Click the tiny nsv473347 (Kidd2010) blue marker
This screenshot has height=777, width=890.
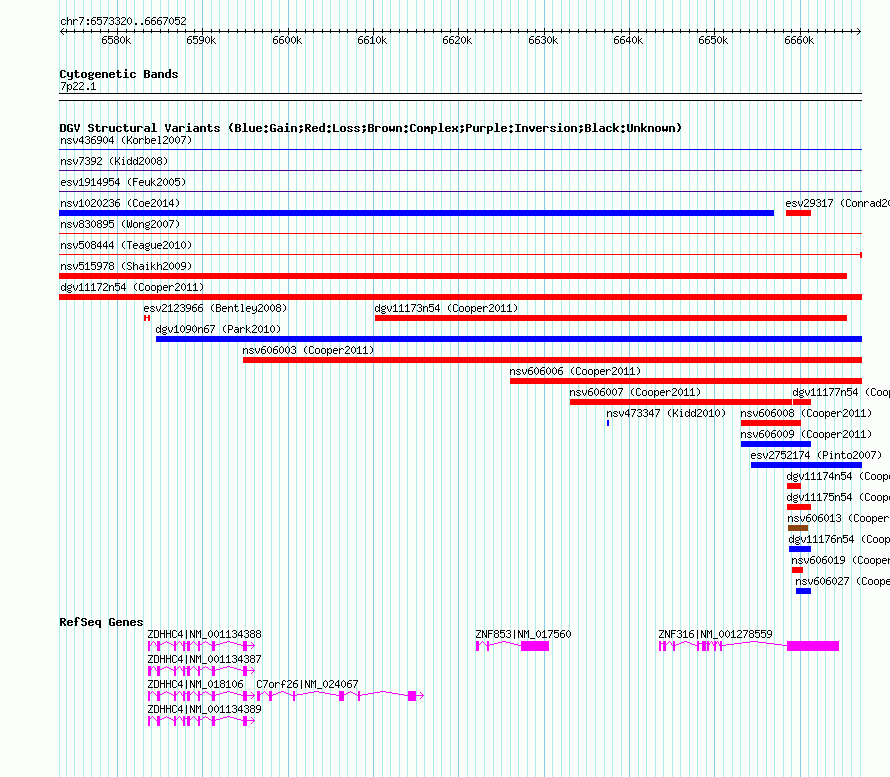coord(608,423)
